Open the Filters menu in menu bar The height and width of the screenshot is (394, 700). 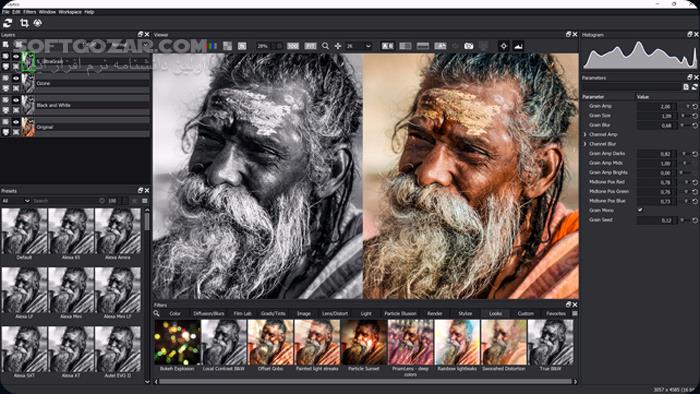coord(29,12)
